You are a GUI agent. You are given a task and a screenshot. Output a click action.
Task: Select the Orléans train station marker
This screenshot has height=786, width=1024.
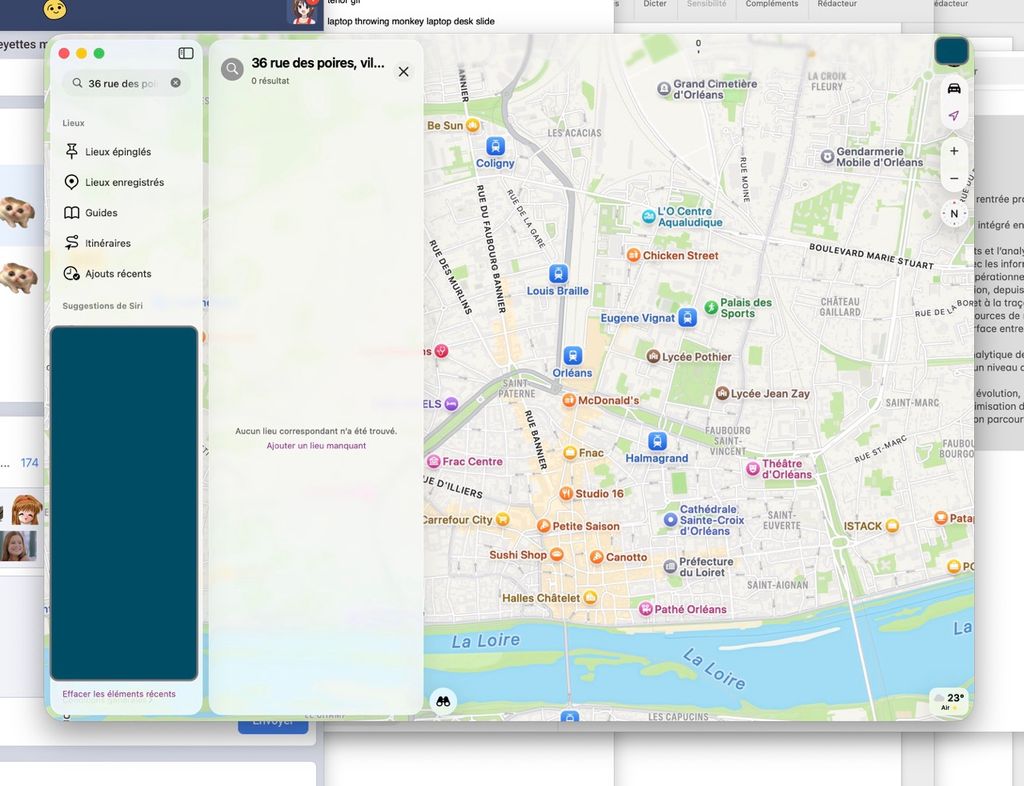[x=572, y=355]
